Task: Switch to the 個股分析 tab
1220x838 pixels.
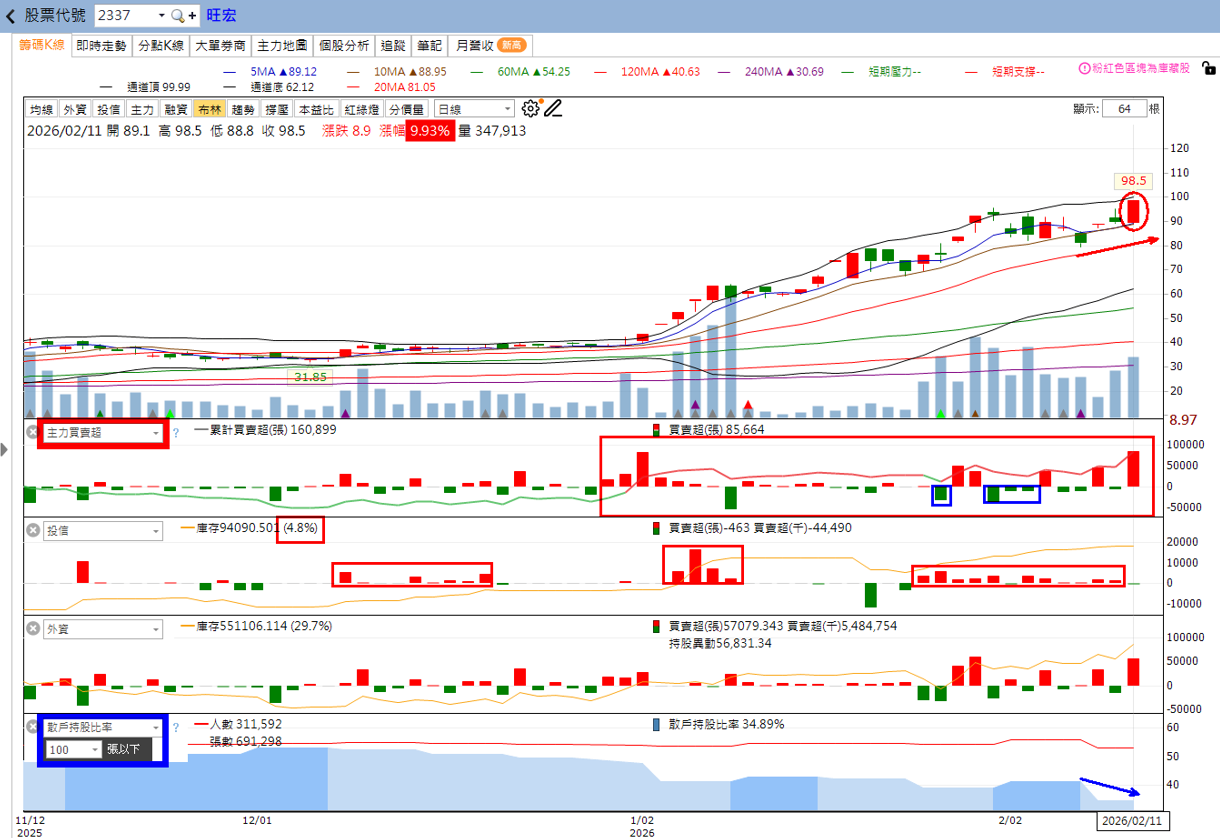Action: [344, 45]
